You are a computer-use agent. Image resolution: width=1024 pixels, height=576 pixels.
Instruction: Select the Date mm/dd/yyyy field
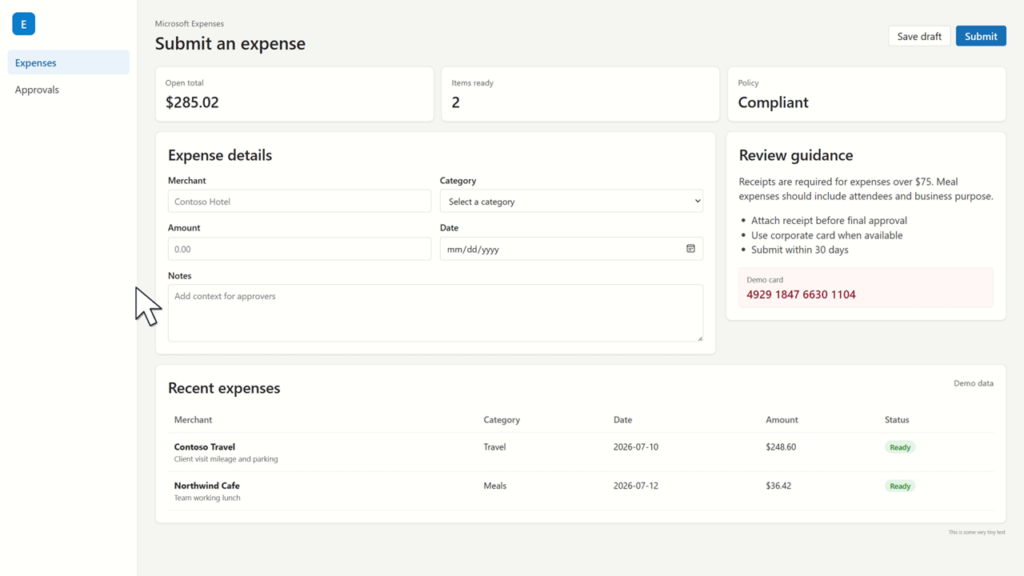click(x=571, y=249)
